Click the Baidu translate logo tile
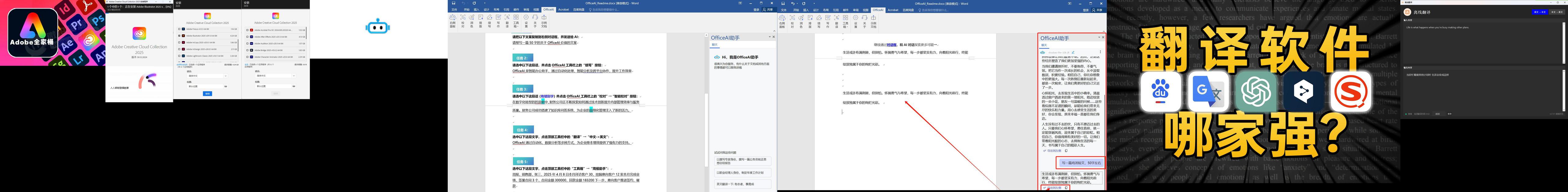The height and width of the screenshot is (192, 1568). pos(1161,91)
